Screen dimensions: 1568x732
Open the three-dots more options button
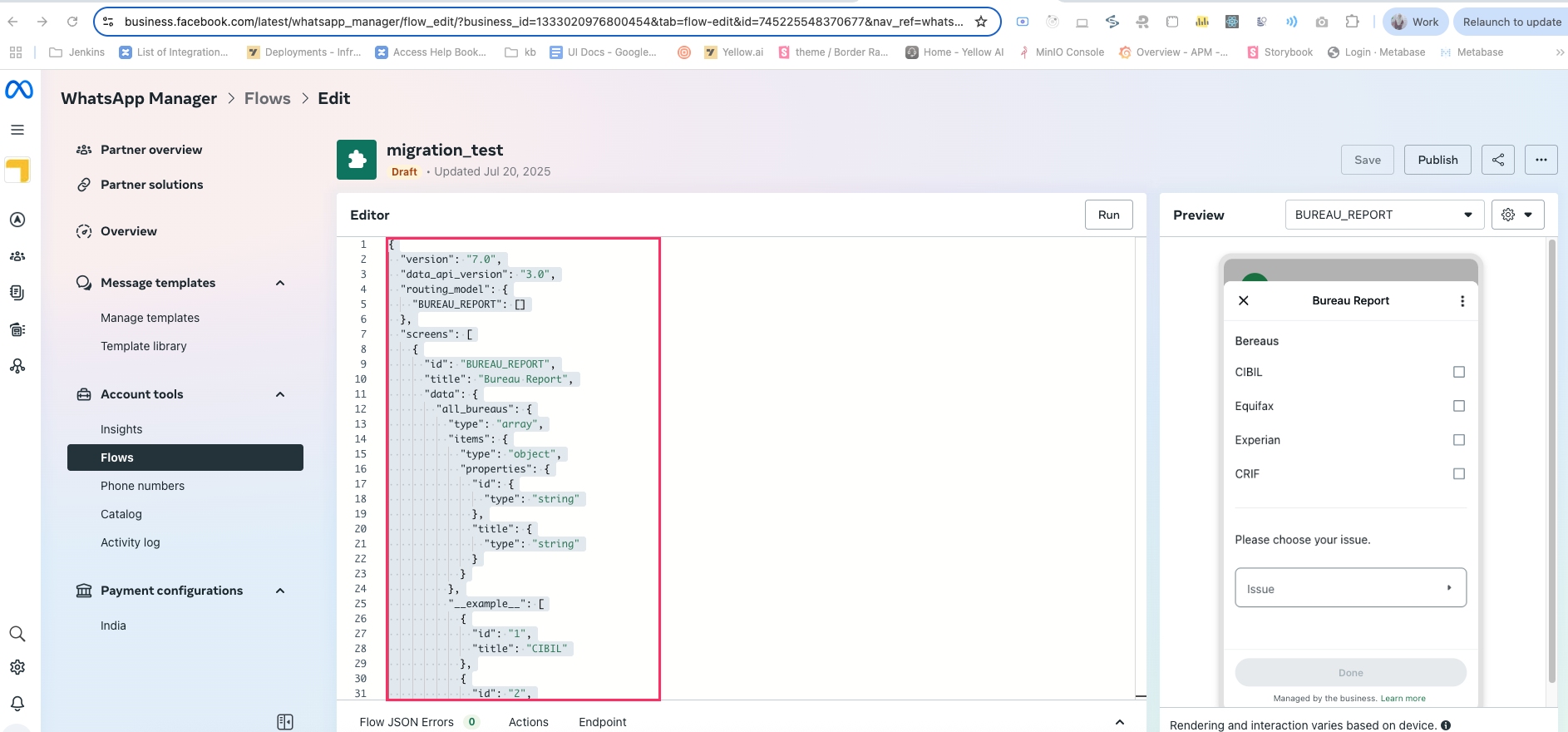[1541, 160]
